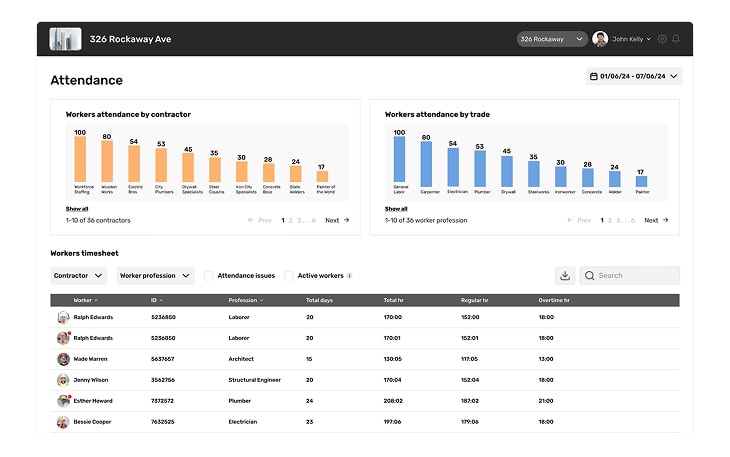Click the calendar icon in date range
This screenshot has height=457, width=730.
click(594, 76)
